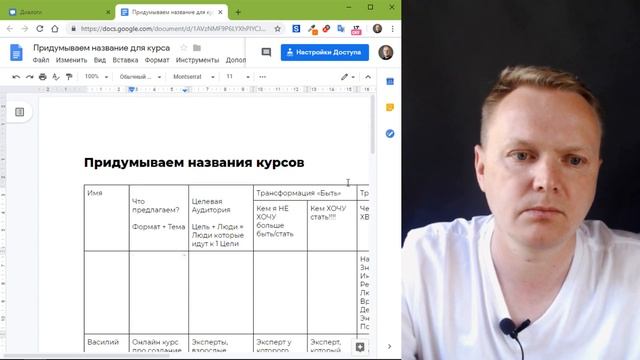Open the Вставка menu
The height and width of the screenshot is (360, 640).
125,60
